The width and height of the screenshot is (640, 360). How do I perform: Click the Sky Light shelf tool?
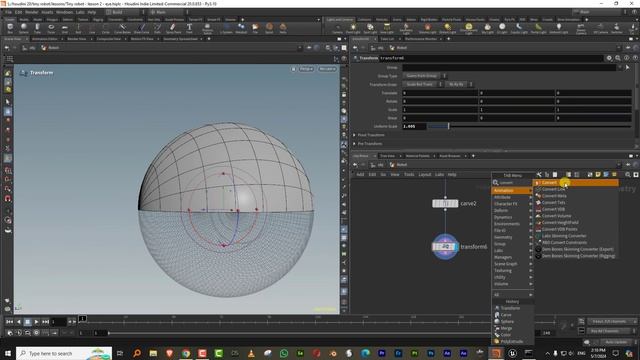(x=487, y=28)
